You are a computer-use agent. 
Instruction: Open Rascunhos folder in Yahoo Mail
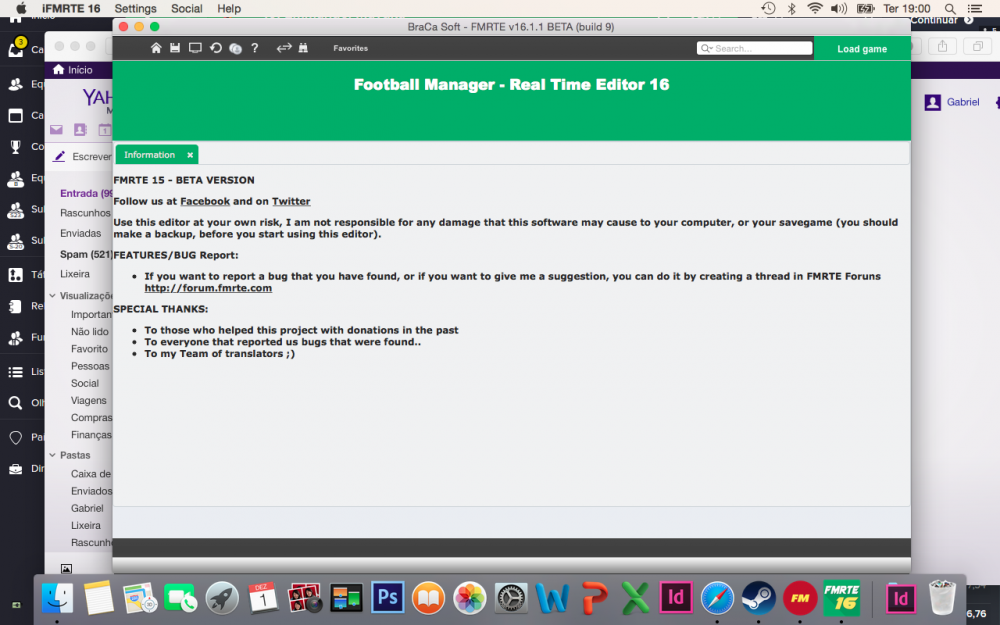click(85, 213)
